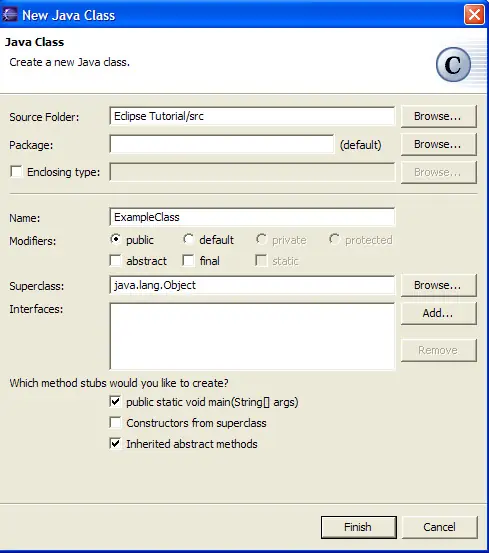
Task: Browse for a Package
Action: click(439, 144)
